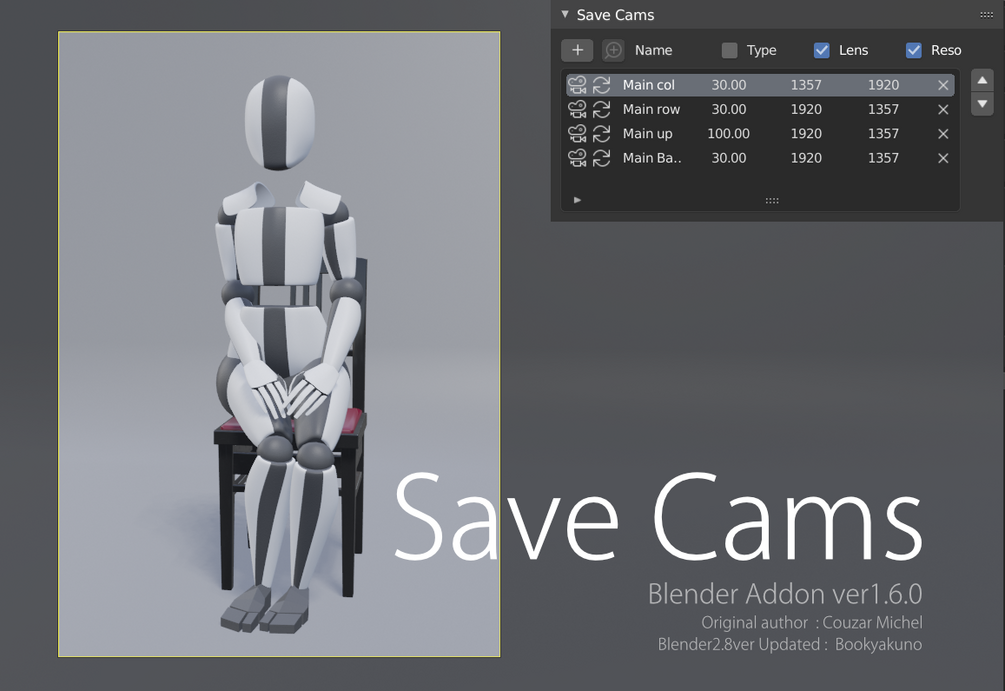The height and width of the screenshot is (691, 1005).
Task: Click resolution X 1920 of Main Ba..
Action: (x=806, y=158)
